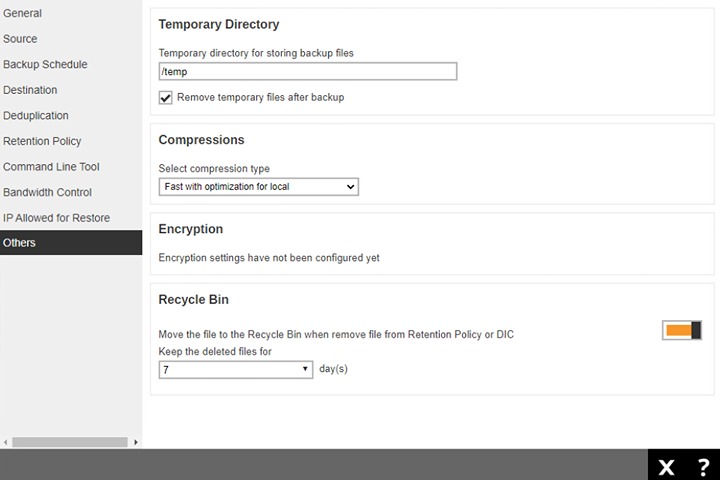Go to the Source section
The width and height of the screenshot is (720, 480).
pos(20,39)
